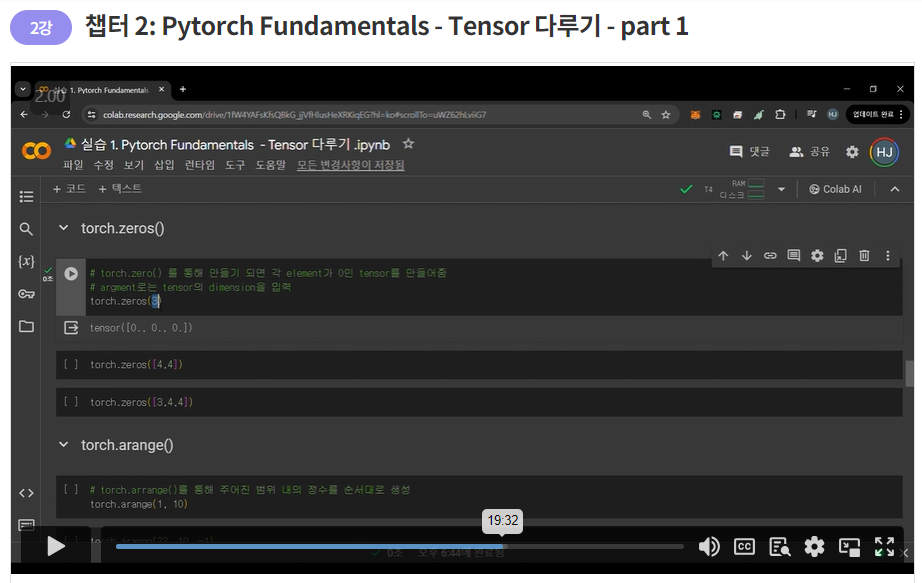Collapse the torch.zeros() section
This screenshot has height=583, width=922.
[x=64, y=228]
